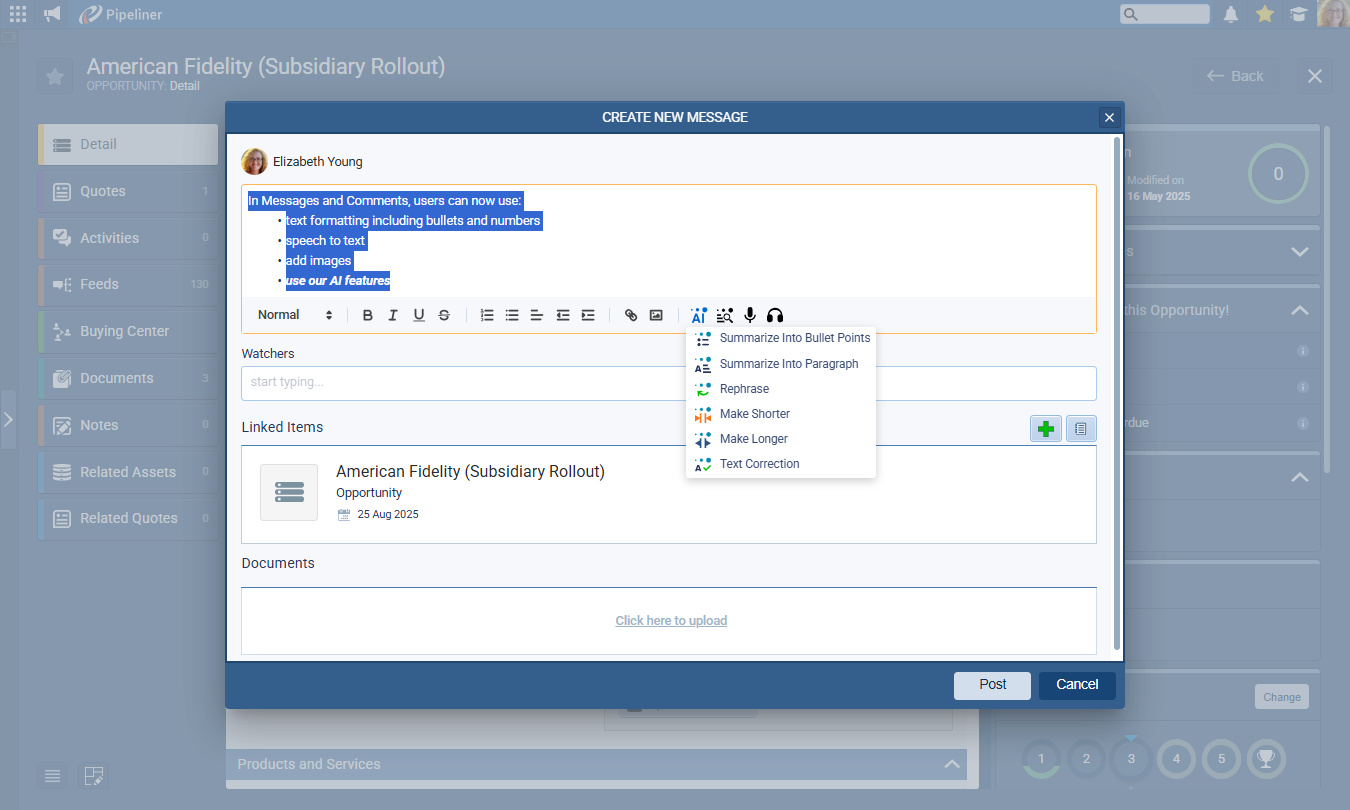Open the Buying Center tab
1350x810 pixels.
click(128, 331)
